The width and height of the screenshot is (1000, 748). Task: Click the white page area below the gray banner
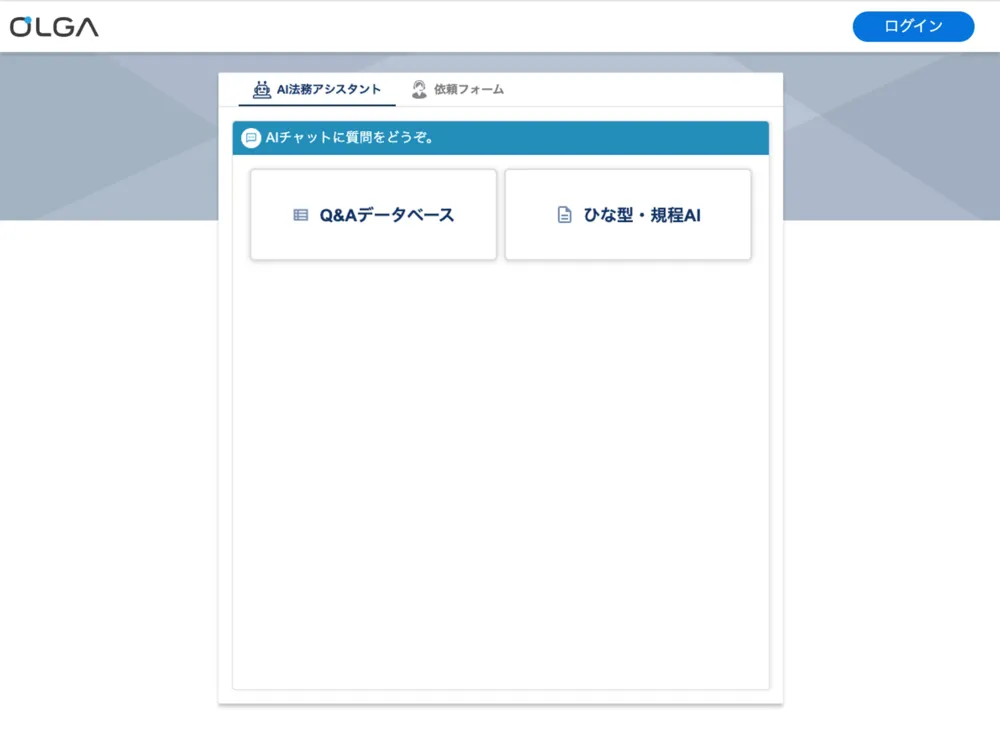pos(110,450)
